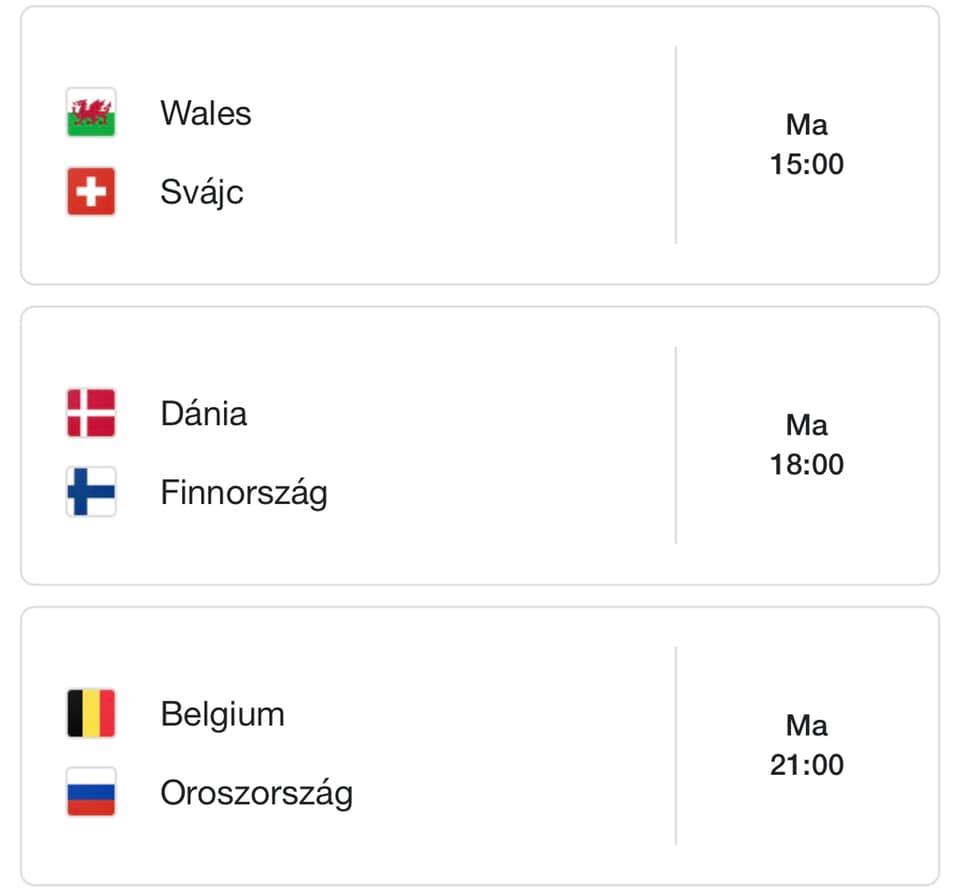Select the Oroszország team name
Image resolution: width=960 pixels, height=888 pixels.
point(257,794)
